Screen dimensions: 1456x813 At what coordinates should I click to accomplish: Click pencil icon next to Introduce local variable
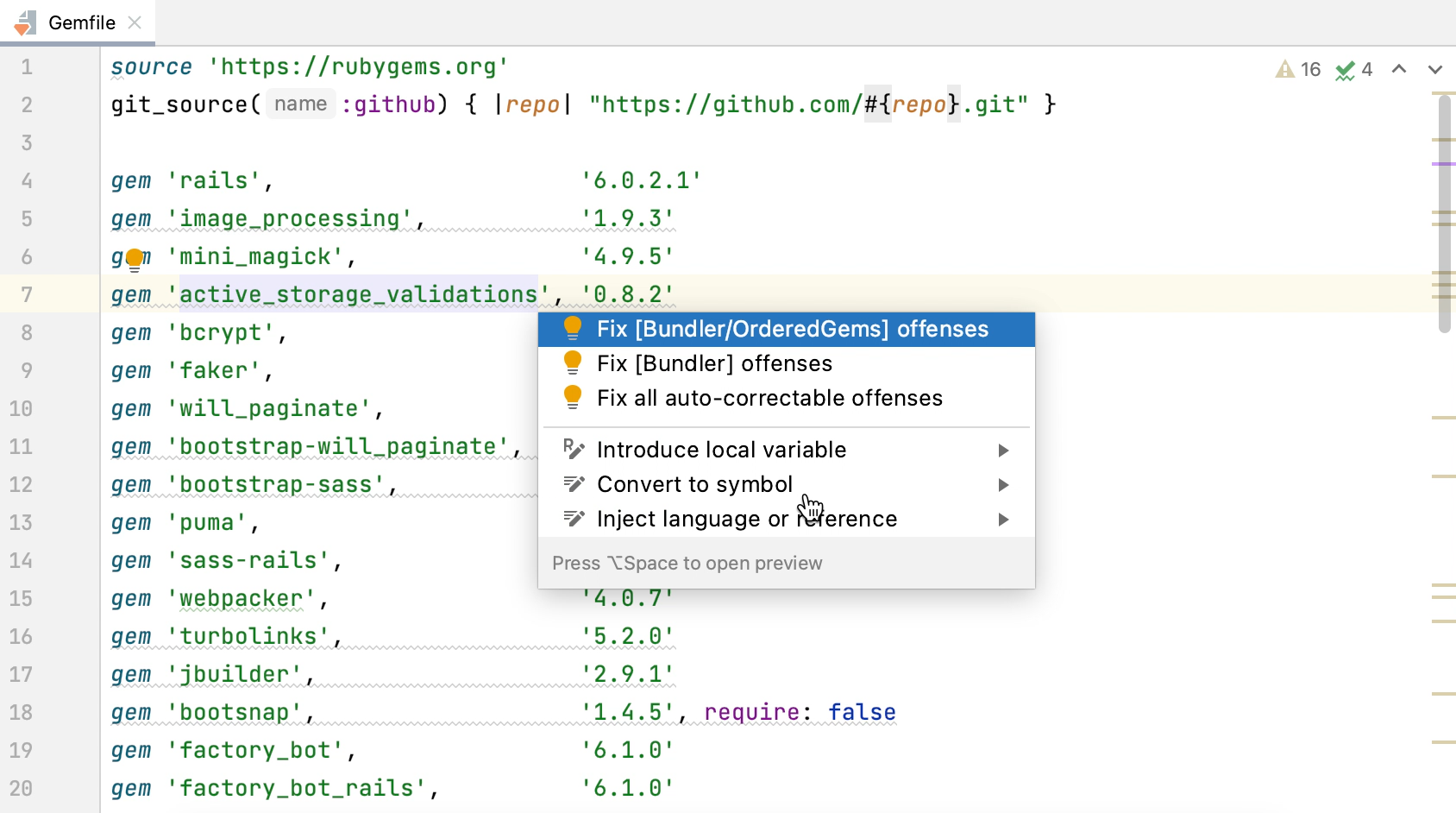pyautogui.click(x=574, y=450)
